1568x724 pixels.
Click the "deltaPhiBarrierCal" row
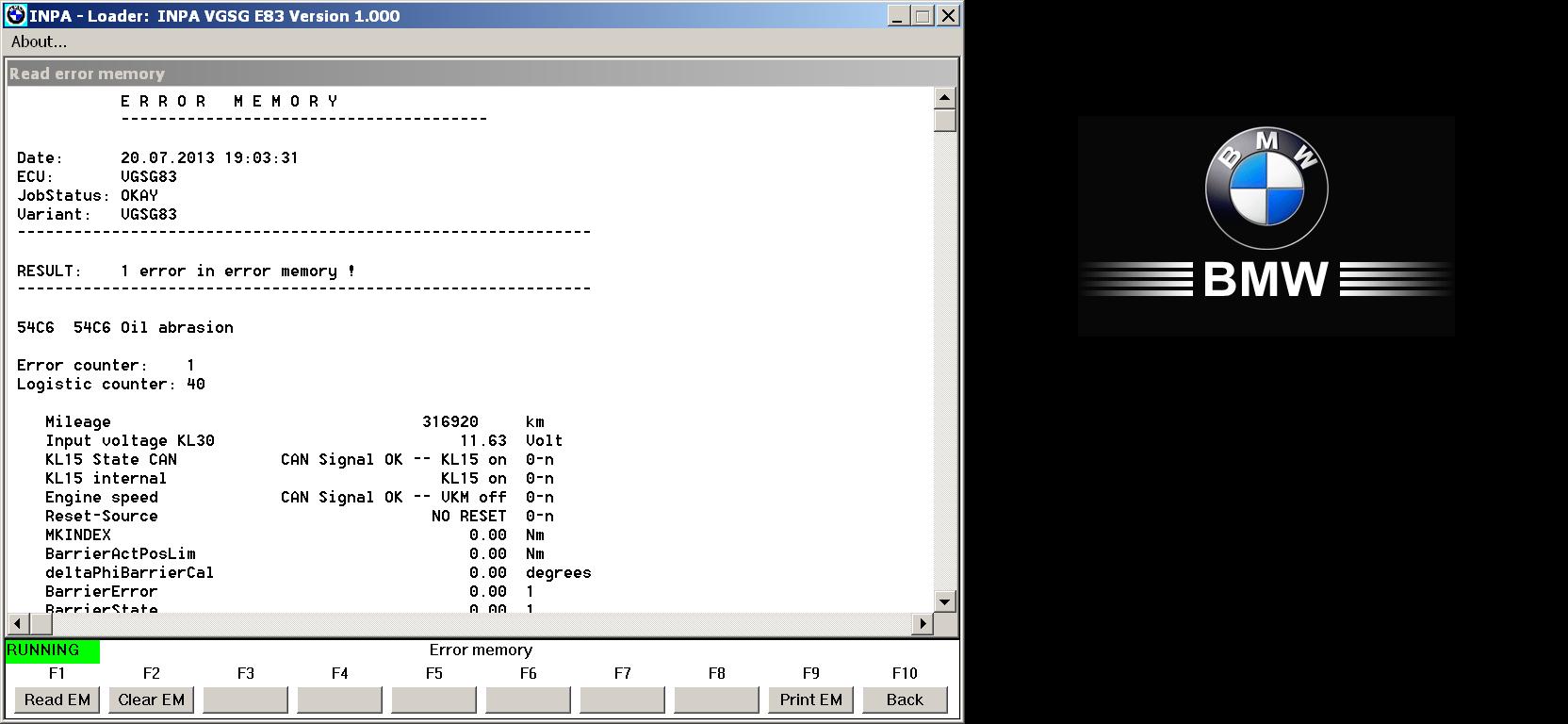318,572
